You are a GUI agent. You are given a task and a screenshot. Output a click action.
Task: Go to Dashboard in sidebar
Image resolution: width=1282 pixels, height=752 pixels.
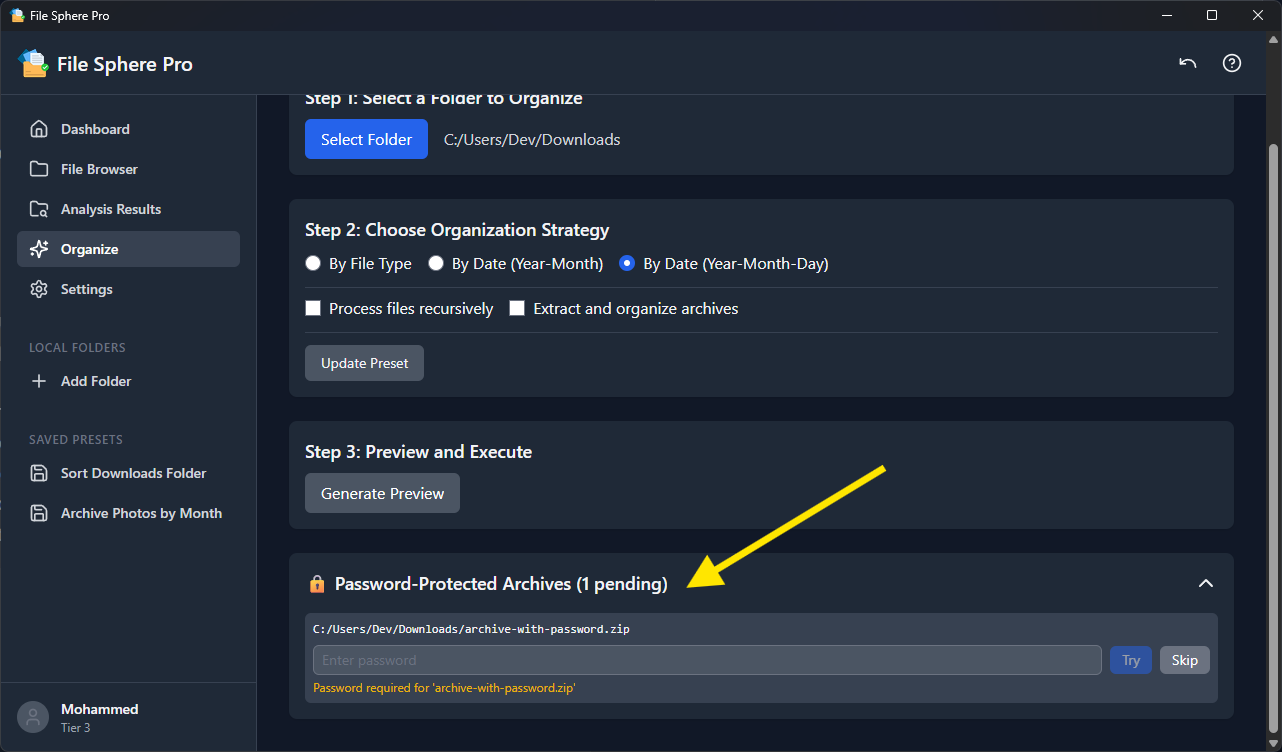[x=128, y=129]
